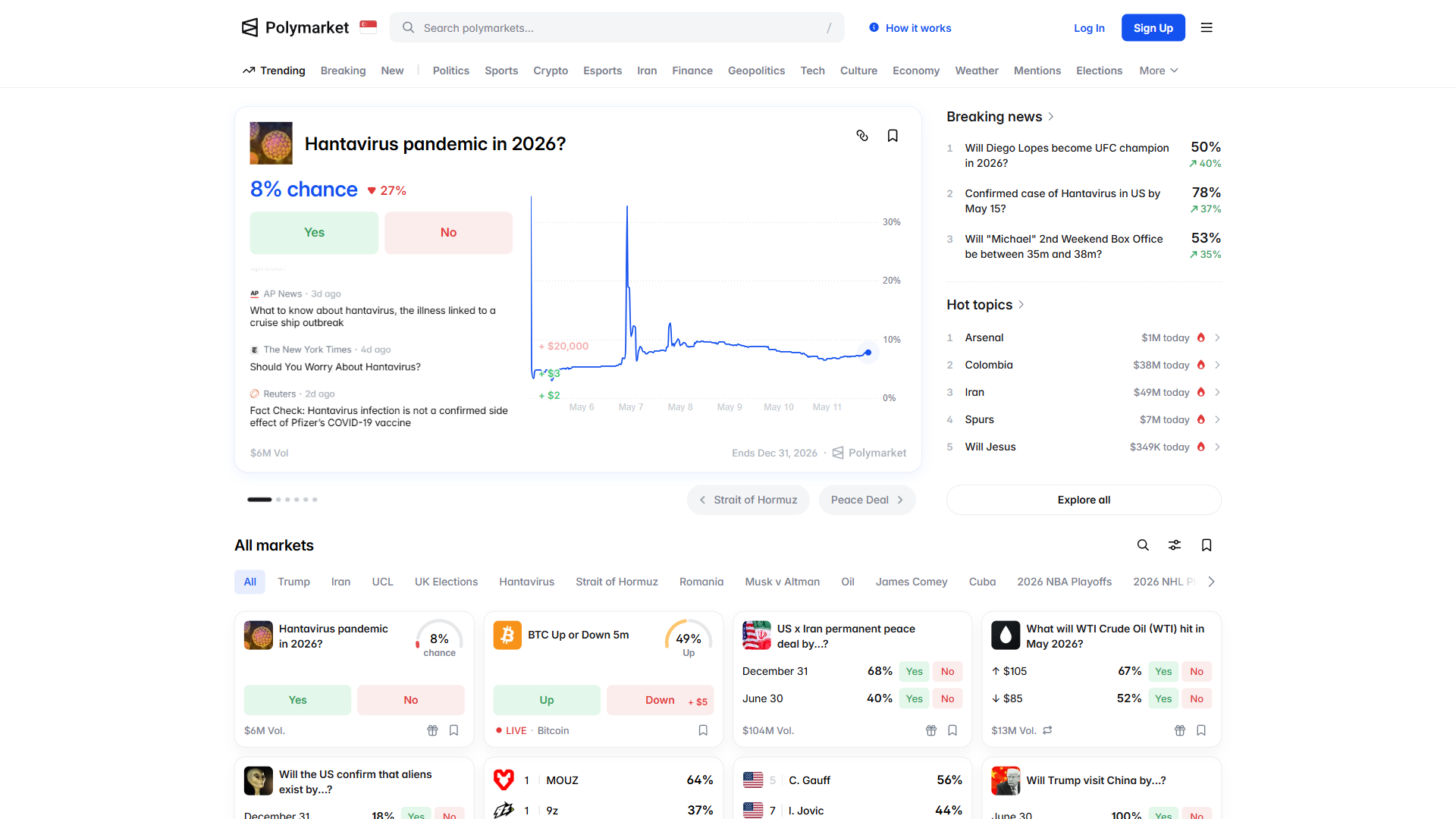Click the recurring icon on WTI Crude Oil card
The image size is (1456, 819).
1047,730
